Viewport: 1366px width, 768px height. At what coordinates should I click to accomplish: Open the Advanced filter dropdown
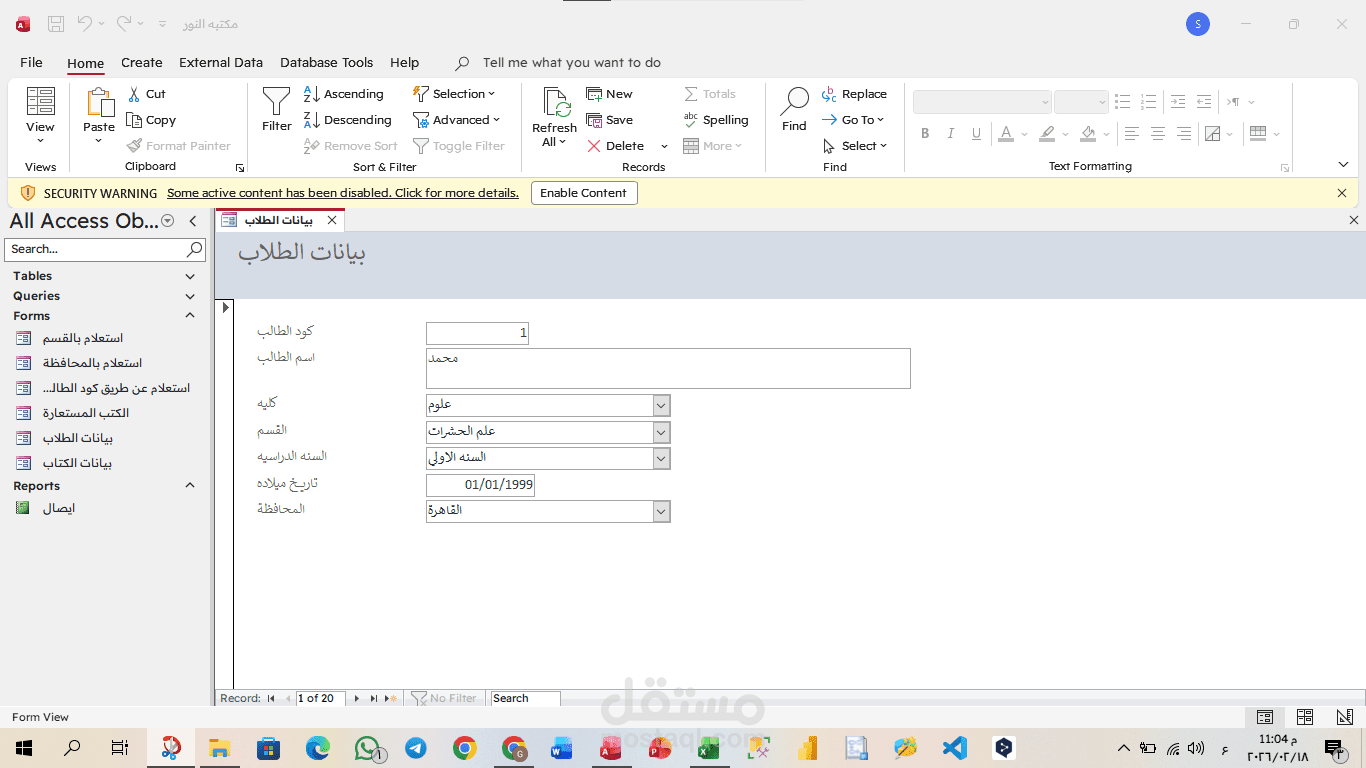pos(456,120)
